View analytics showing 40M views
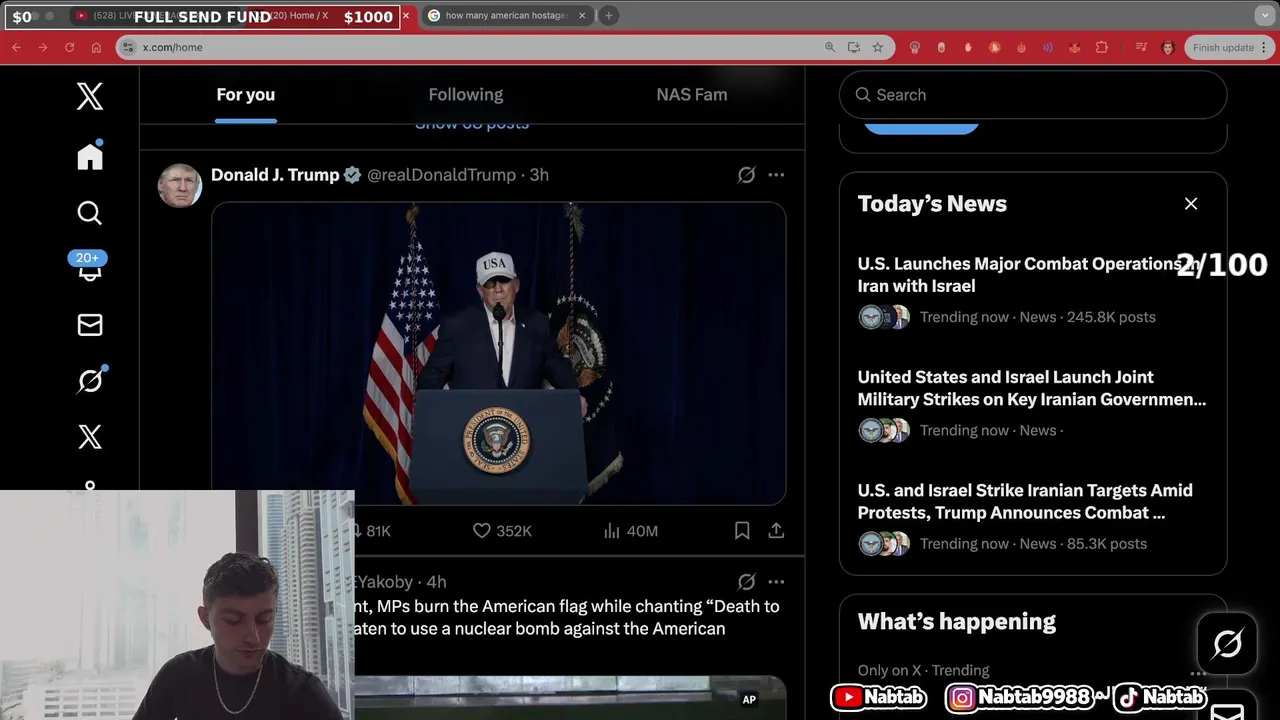 click(x=631, y=531)
